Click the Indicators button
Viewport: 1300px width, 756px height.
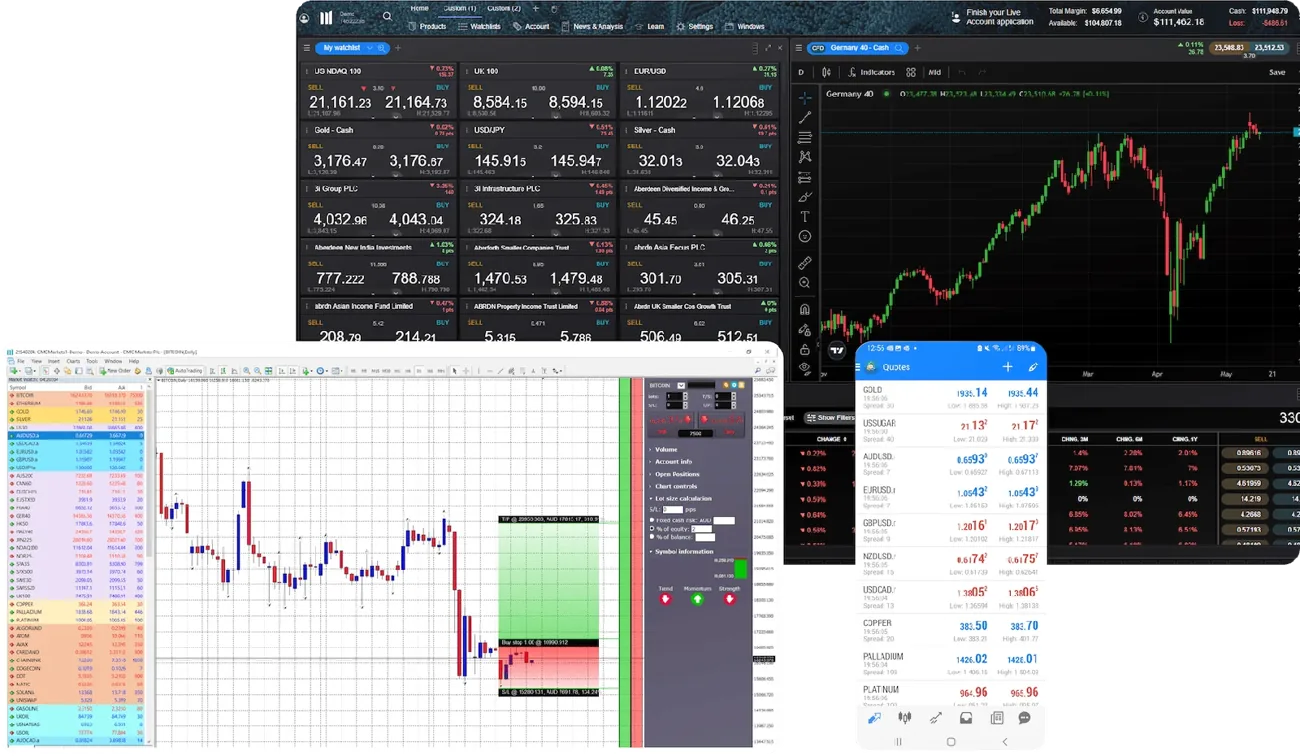click(x=871, y=72)
